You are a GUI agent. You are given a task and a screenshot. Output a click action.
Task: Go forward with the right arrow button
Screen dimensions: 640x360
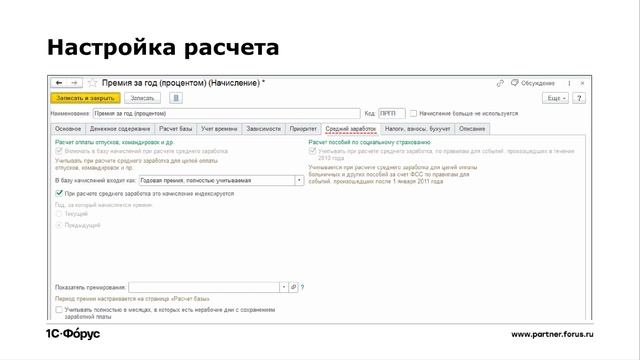(74, 83)
